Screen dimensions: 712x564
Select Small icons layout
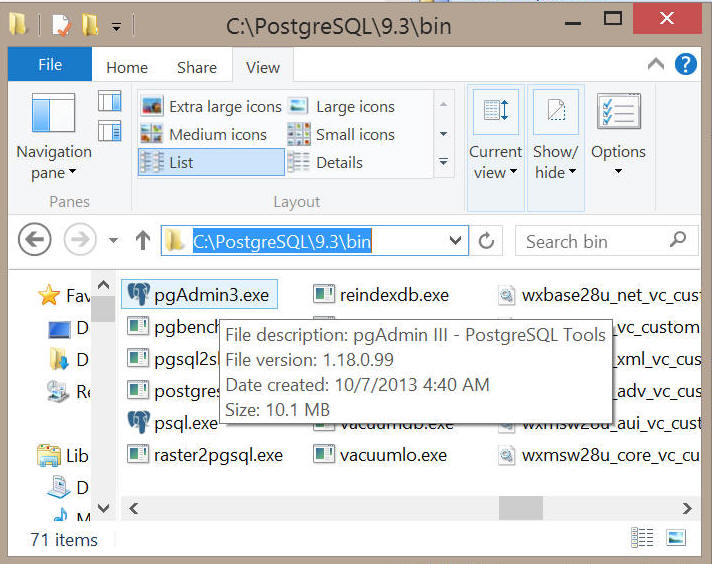pyautogui.click(x=341, y=134)
